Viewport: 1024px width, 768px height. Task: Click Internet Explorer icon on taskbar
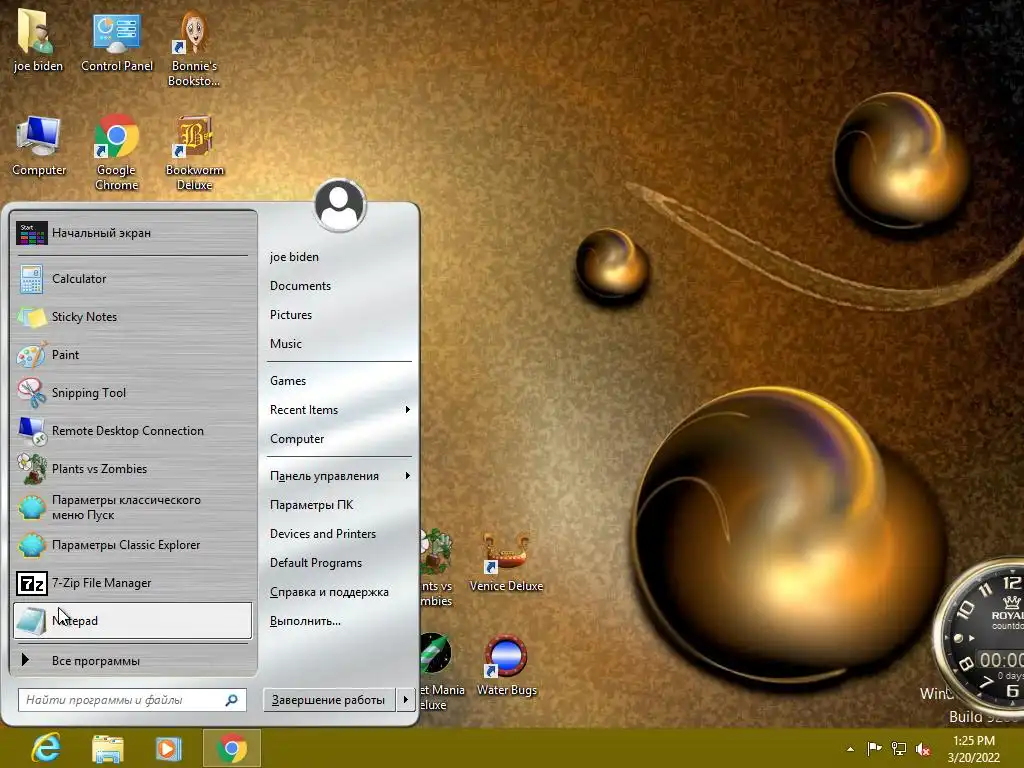click(46, 748)
